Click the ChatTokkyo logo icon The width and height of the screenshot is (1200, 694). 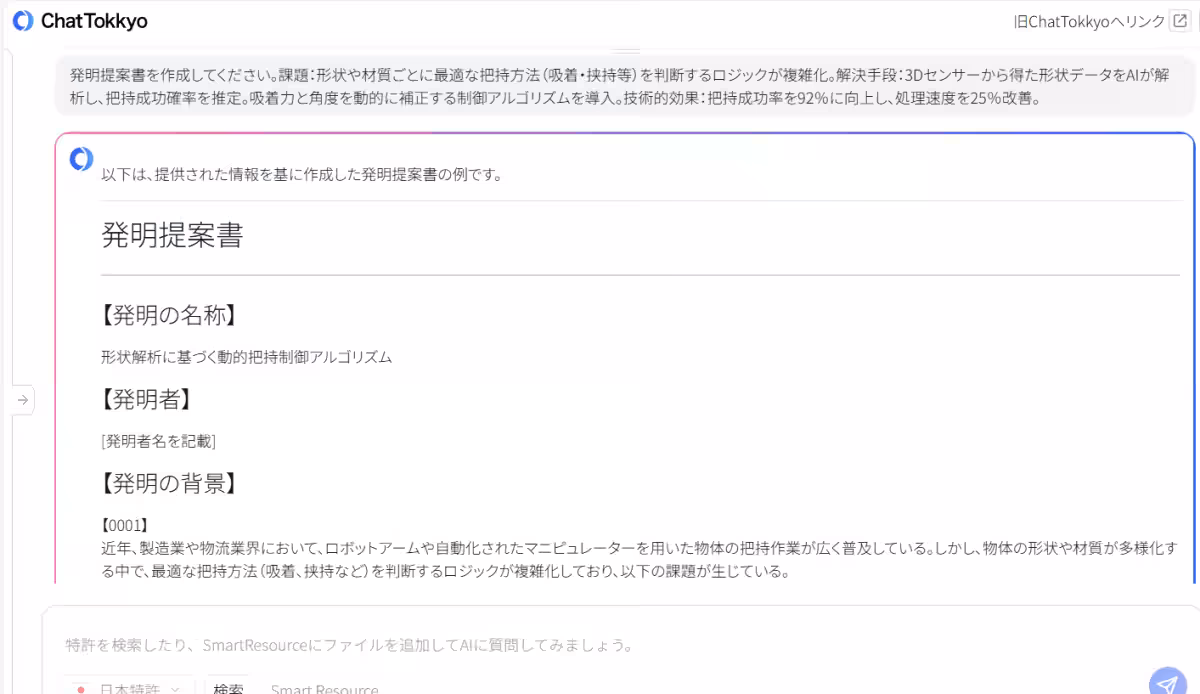(x=22, y=20)
